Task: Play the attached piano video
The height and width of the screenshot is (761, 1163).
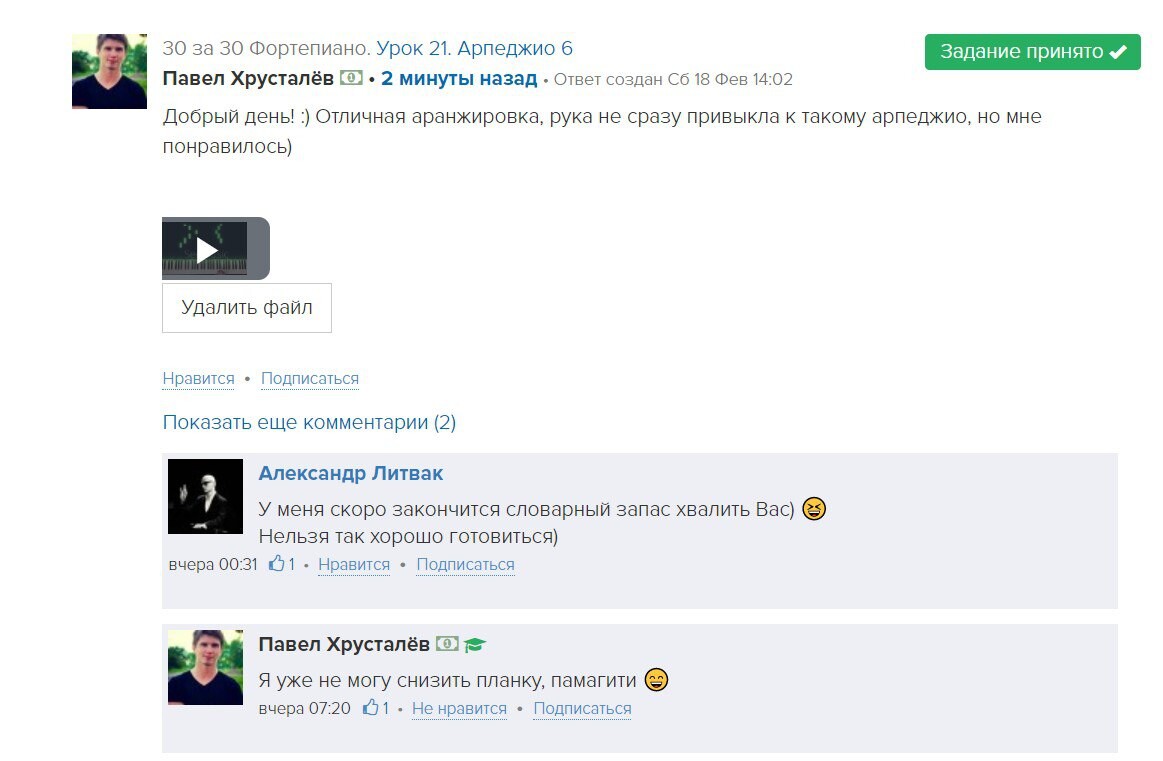Action: point(208,249)
